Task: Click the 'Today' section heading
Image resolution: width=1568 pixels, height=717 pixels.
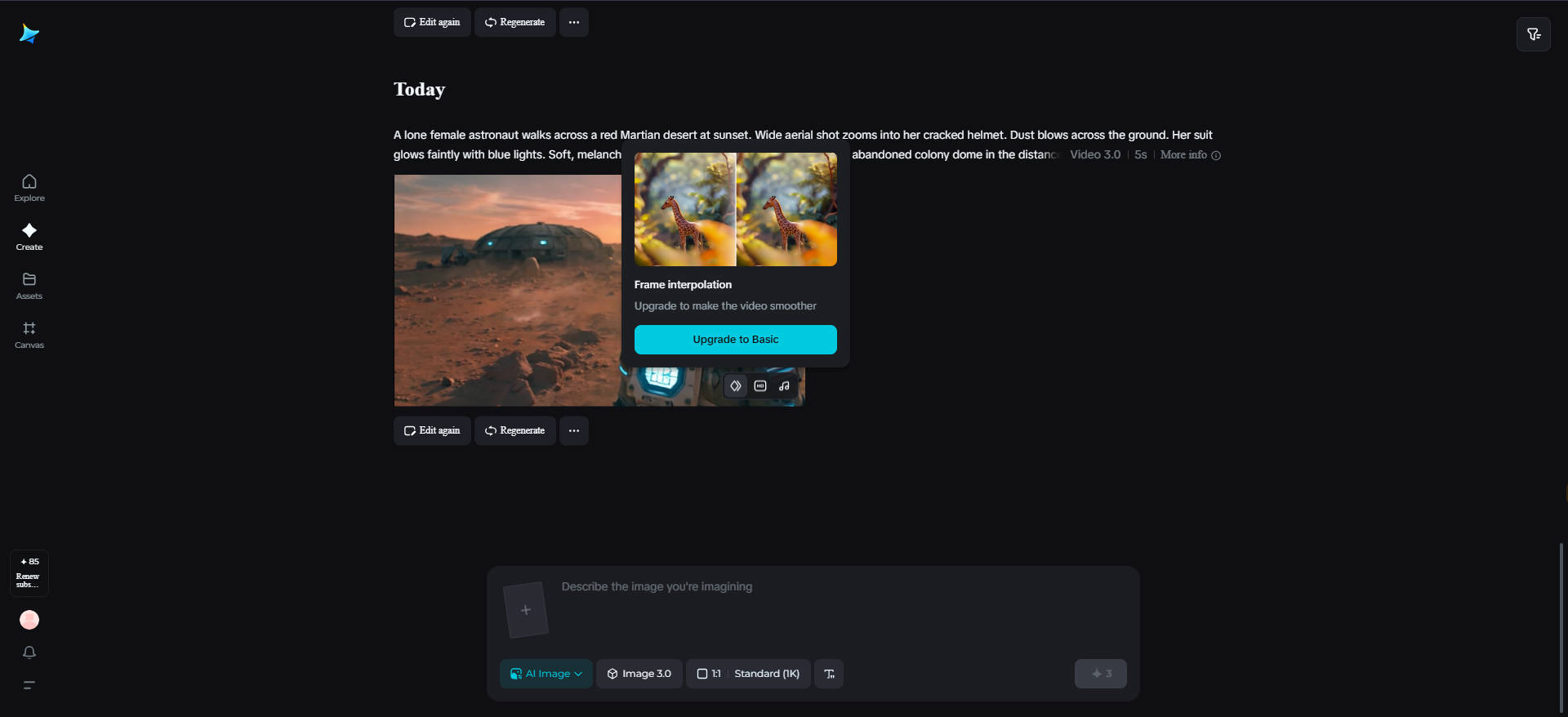Action: coord(420,90)
